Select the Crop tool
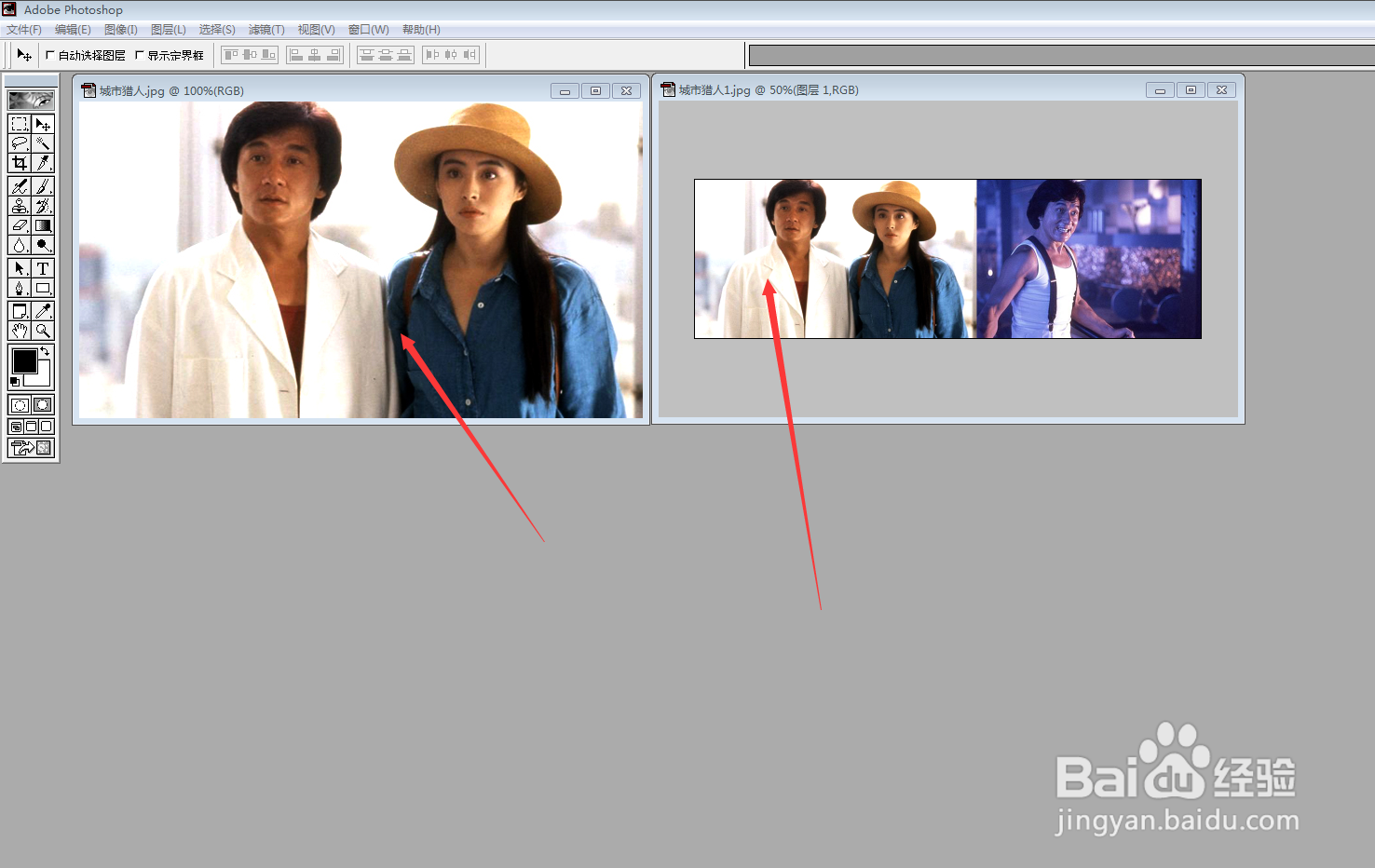 (20, 163)
